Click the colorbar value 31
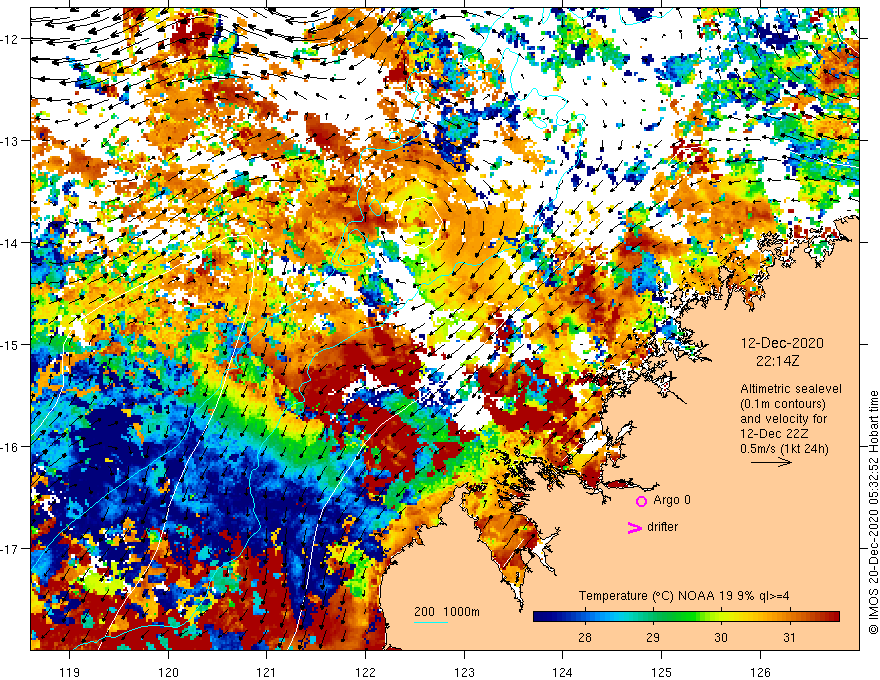This screenshot has height=680, width=880. click(789, 637)
